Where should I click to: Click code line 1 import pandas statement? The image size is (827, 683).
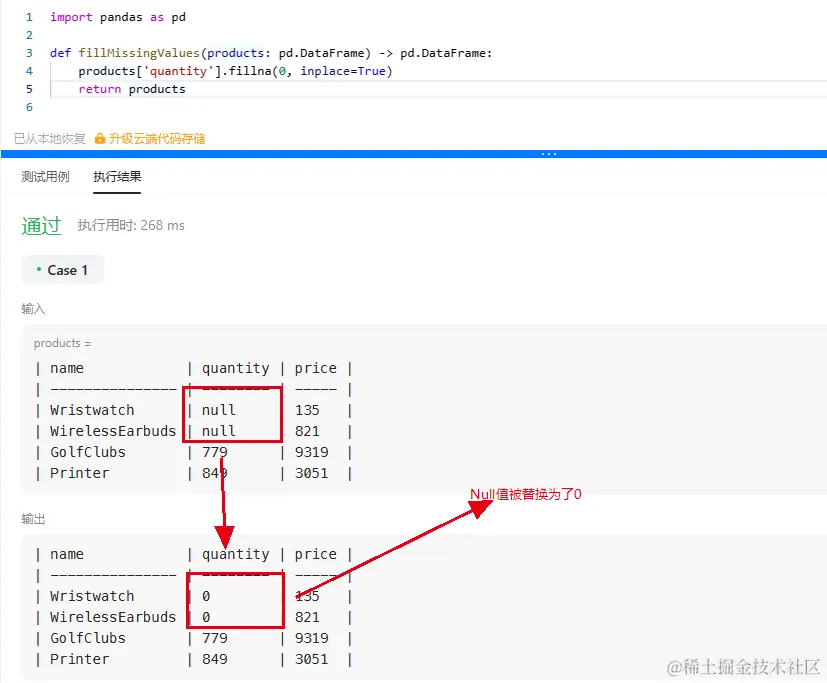[118, 17]
